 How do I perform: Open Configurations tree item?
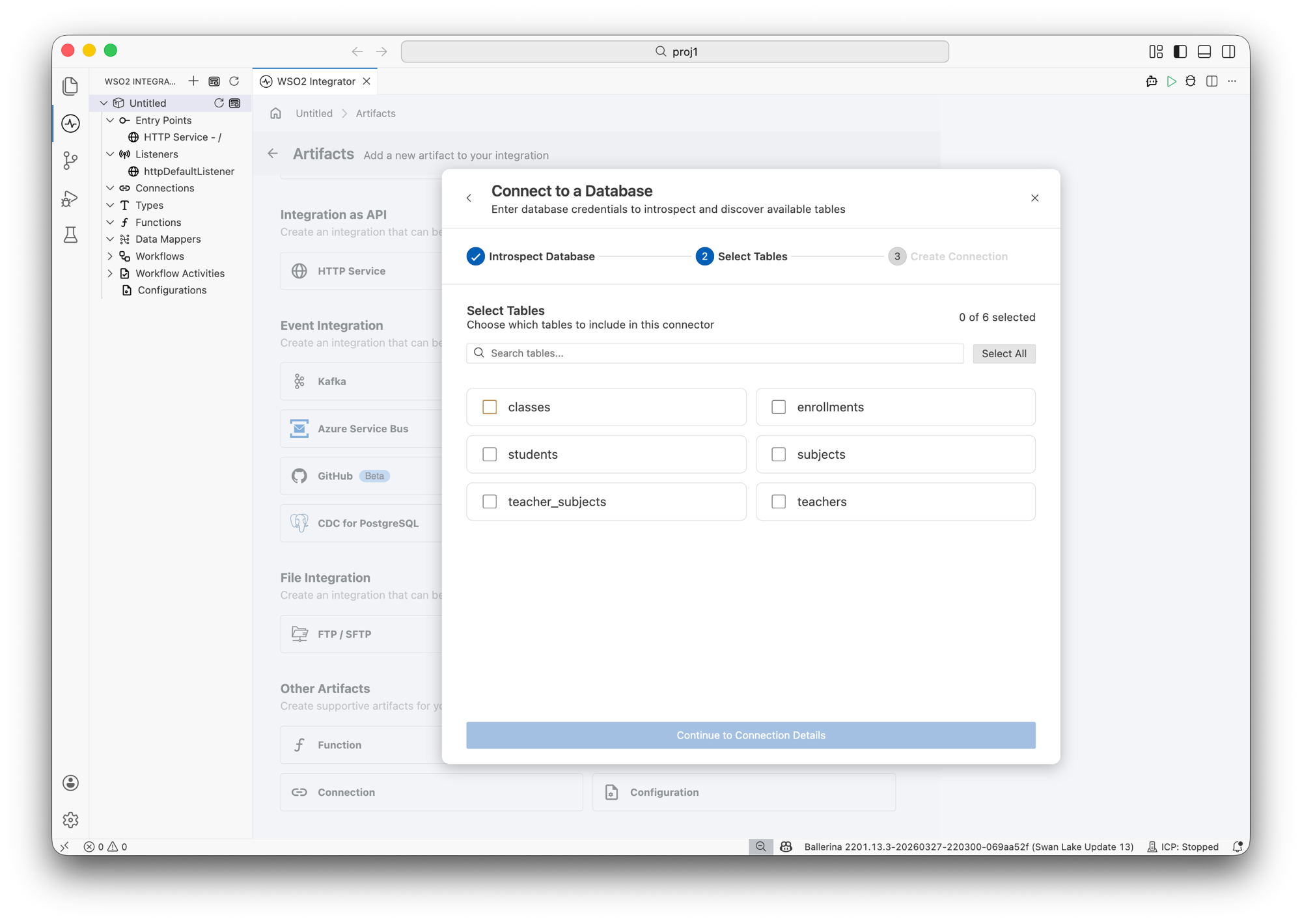click(x=165, y=290)
